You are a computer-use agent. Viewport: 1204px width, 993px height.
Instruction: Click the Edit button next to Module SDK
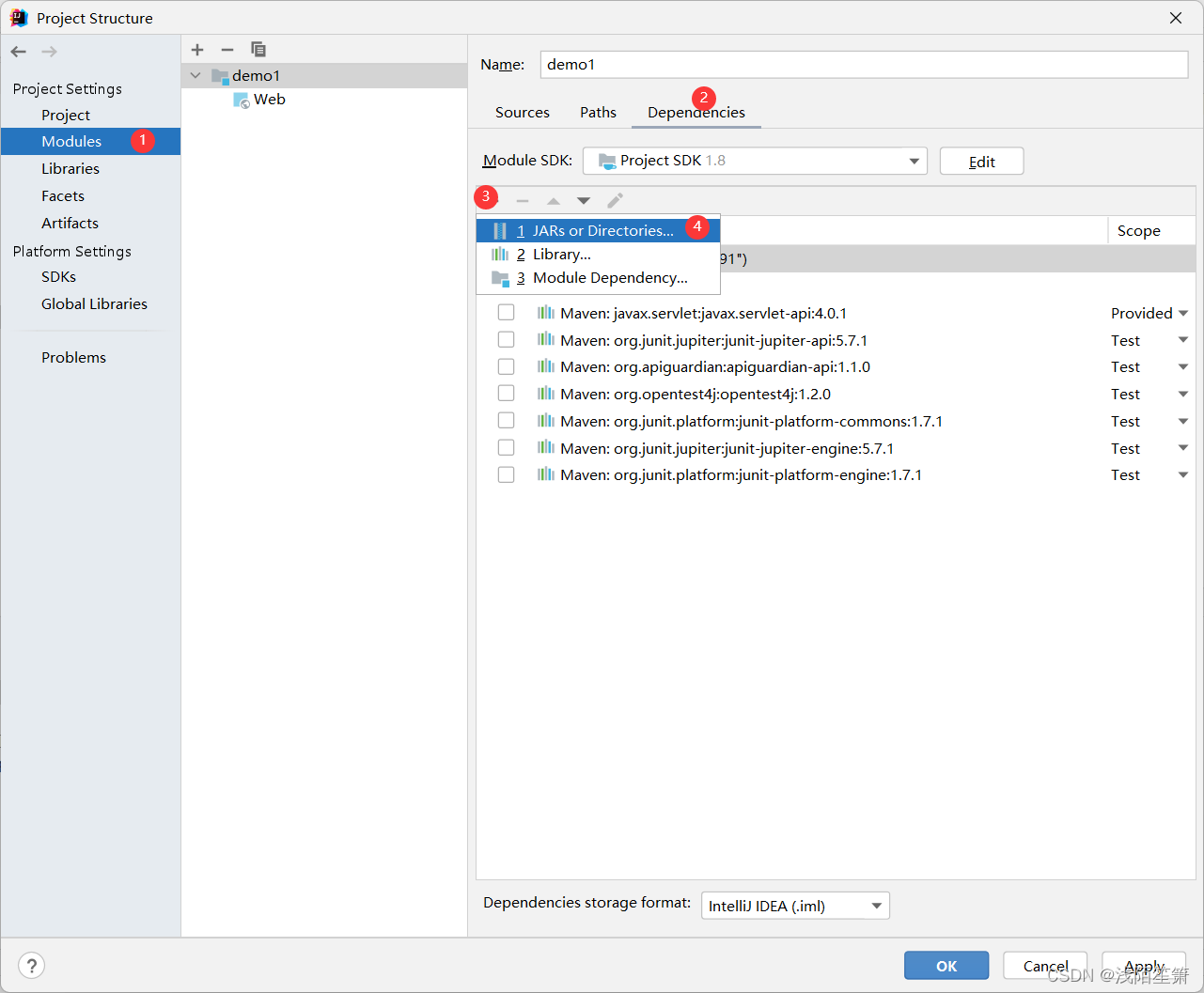click(x=981, y=161)
